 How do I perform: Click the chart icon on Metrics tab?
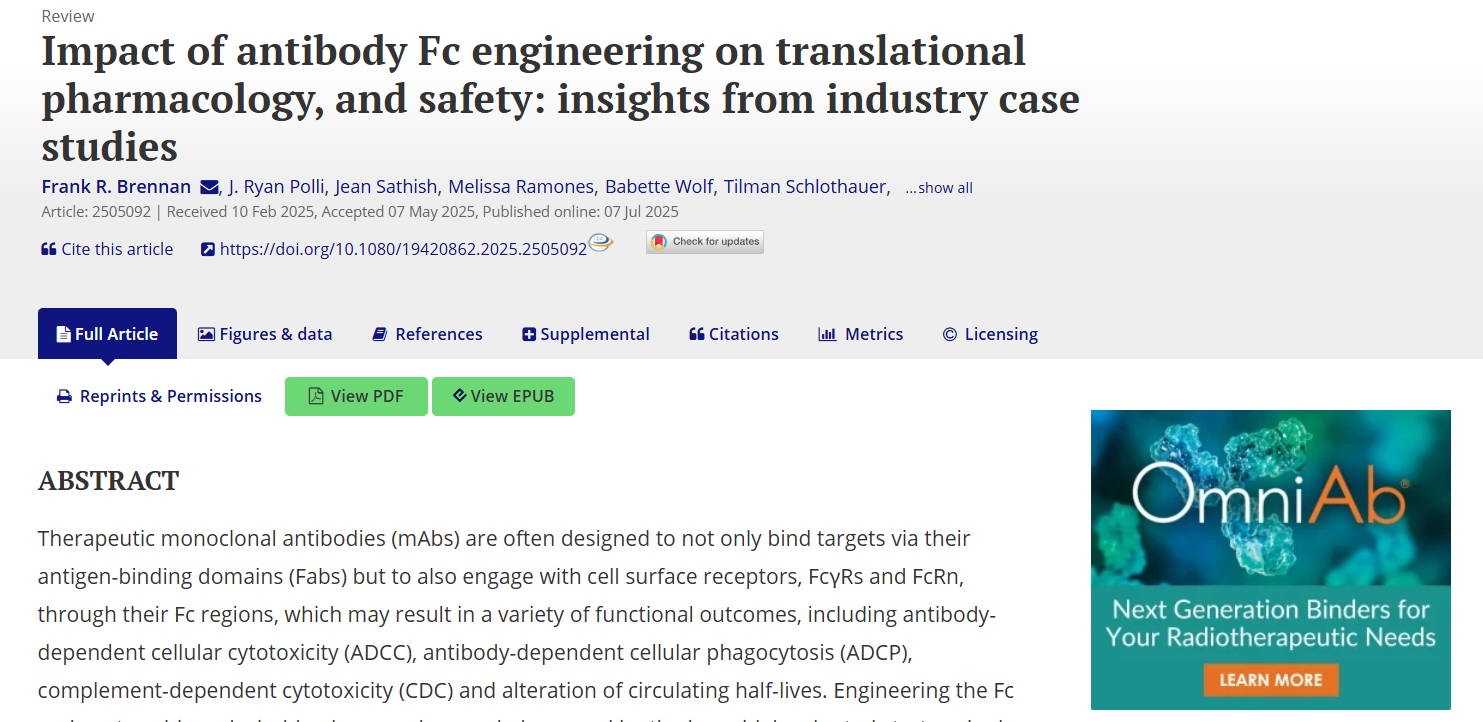point(827,334)
